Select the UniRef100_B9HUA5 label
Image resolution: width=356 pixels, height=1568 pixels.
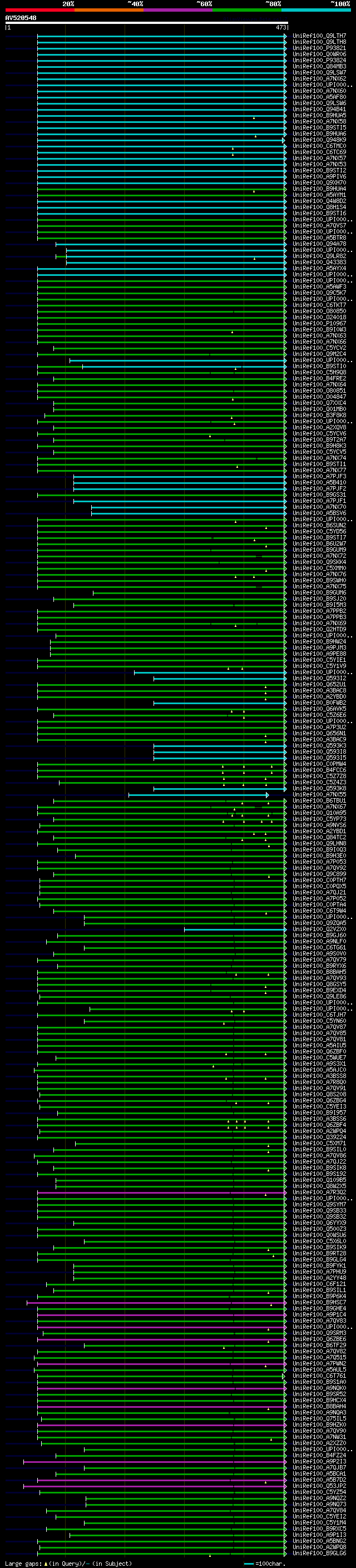319,116
